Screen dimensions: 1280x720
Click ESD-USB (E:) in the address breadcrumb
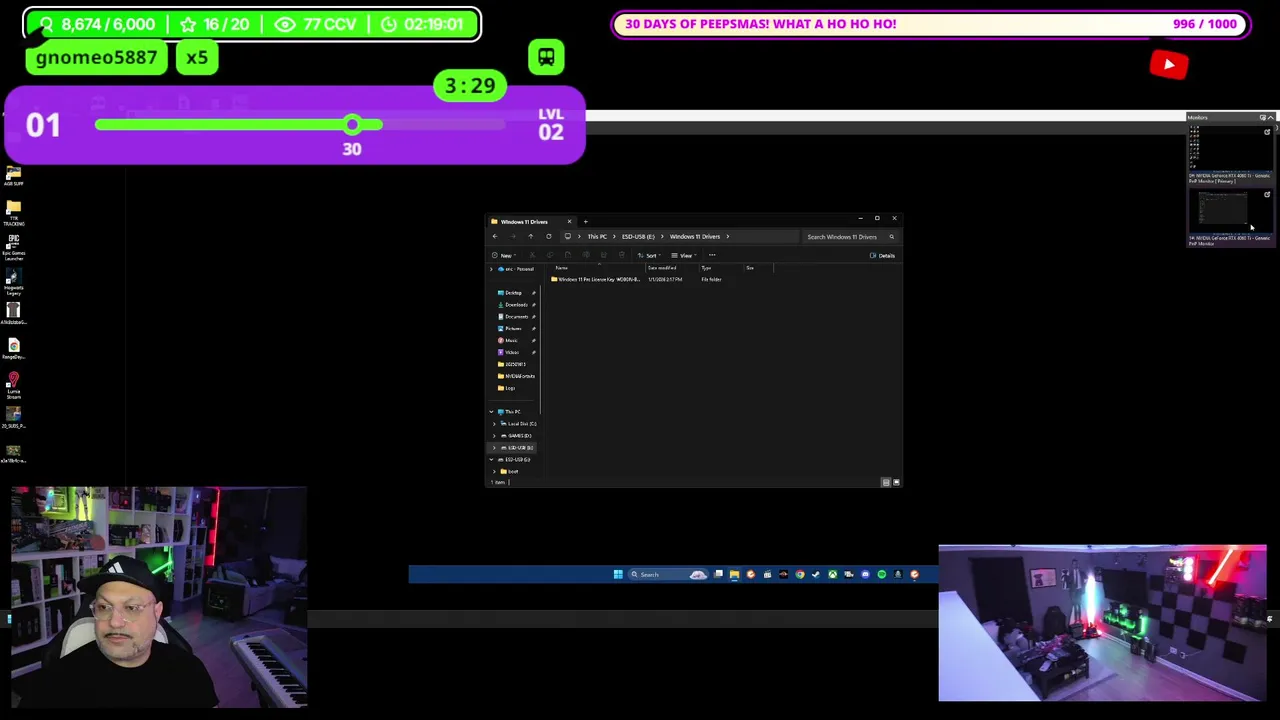pos(638,237)
